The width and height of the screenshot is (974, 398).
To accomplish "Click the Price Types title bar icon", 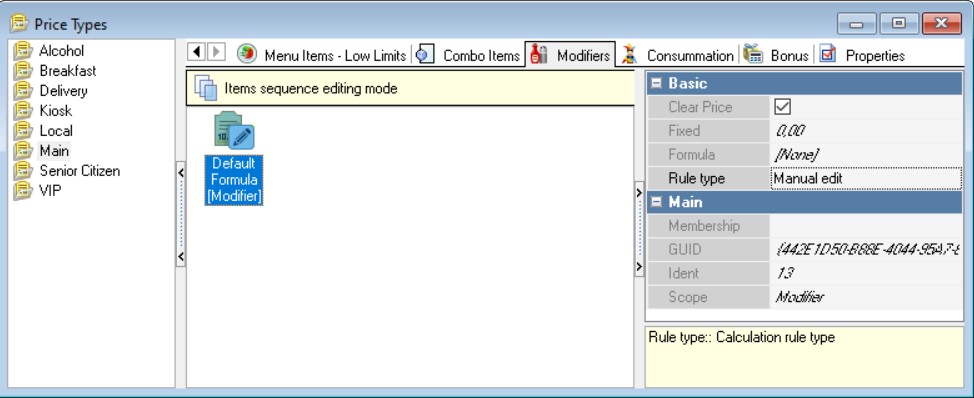I will (x=19, y=24).
